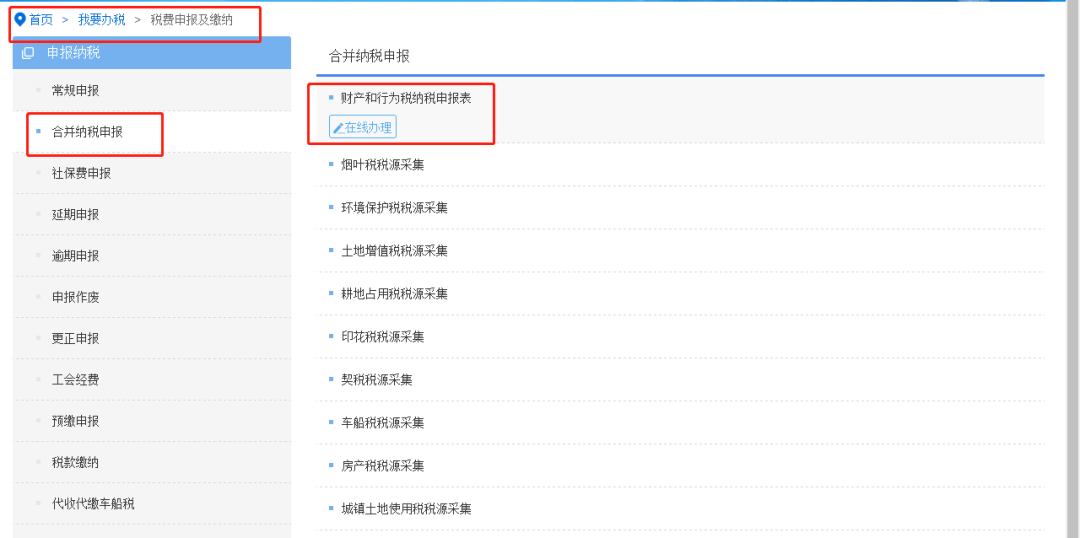The width and height of the screenshot is (1080, 538).
Task: Open 申报作废 sidebar item
Action: (x=76, y=297)
